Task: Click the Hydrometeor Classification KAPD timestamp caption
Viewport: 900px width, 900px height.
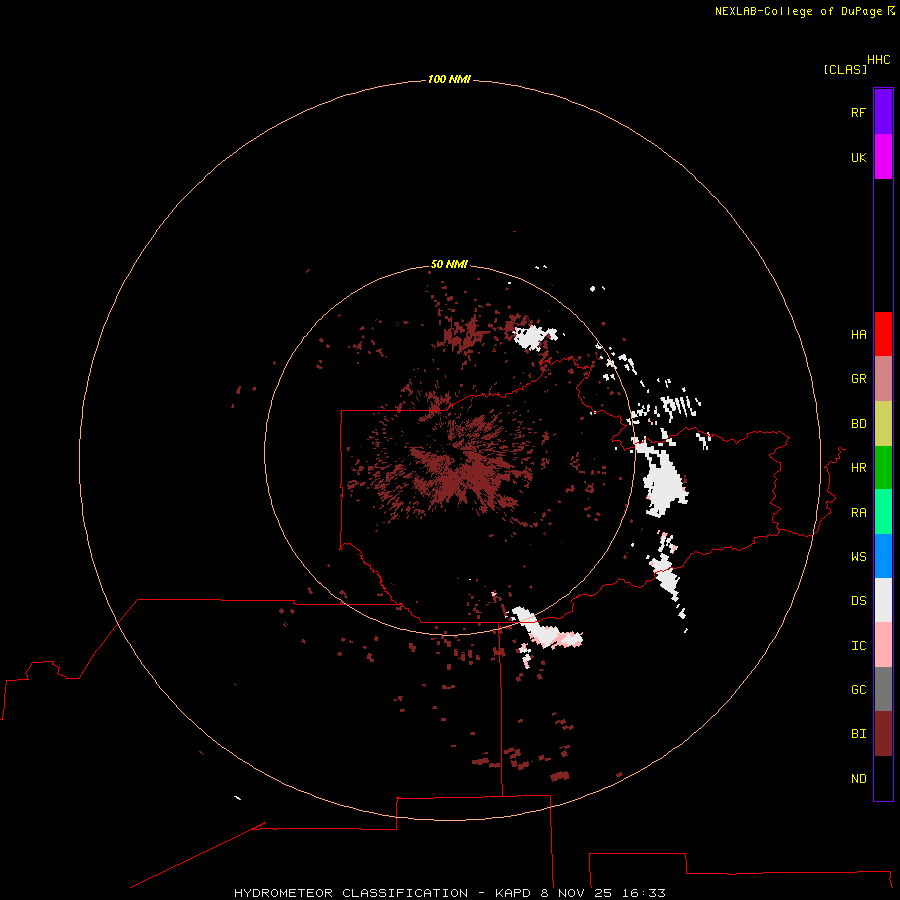Action: coord(449,893)
